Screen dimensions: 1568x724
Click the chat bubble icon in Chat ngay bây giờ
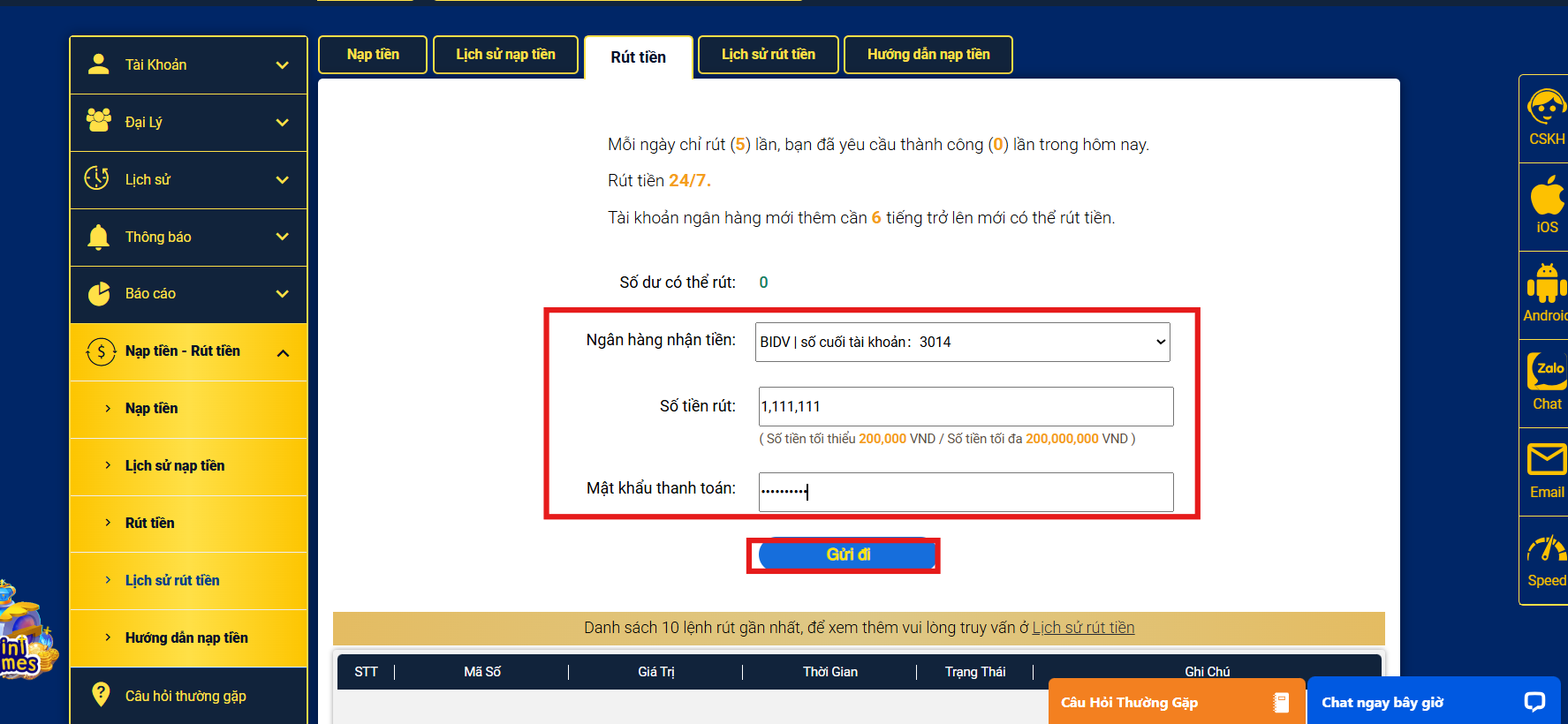point(1534,702)
